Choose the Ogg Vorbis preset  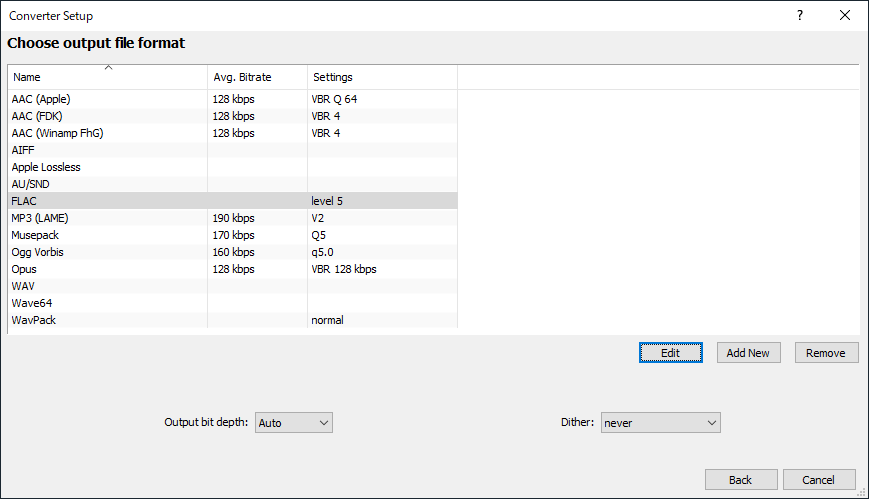pyautogui.click(x=38, y=252)
